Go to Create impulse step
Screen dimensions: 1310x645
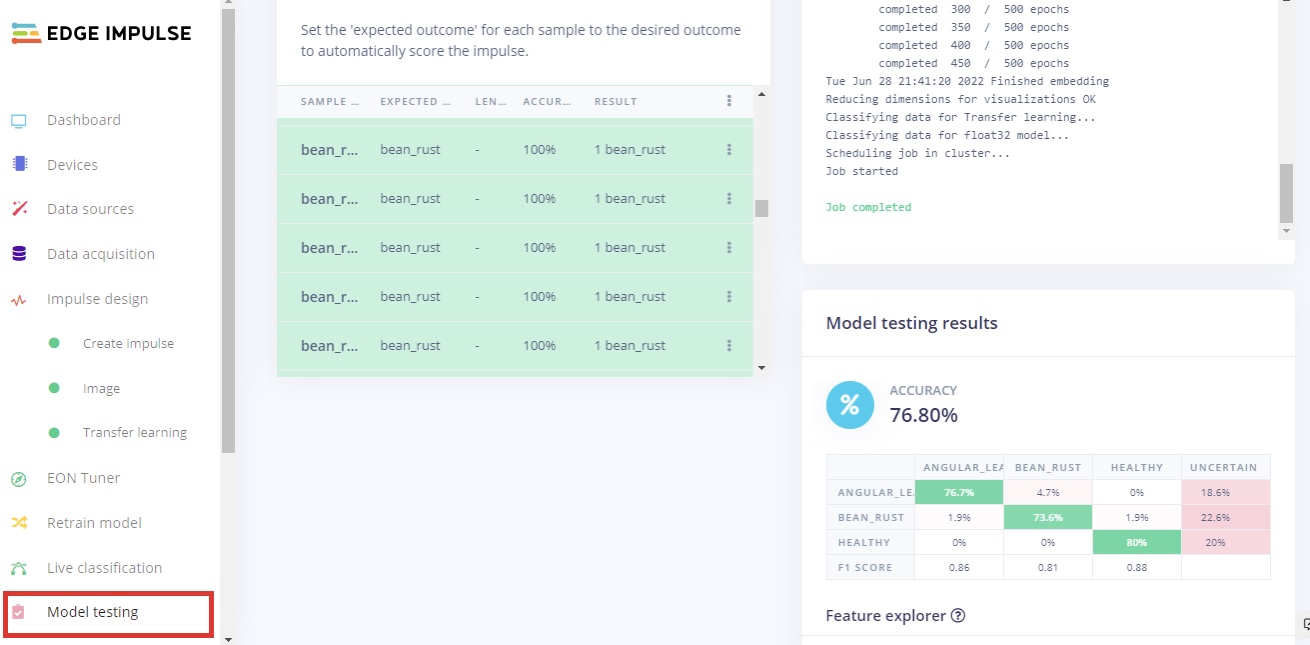[128, 344]
